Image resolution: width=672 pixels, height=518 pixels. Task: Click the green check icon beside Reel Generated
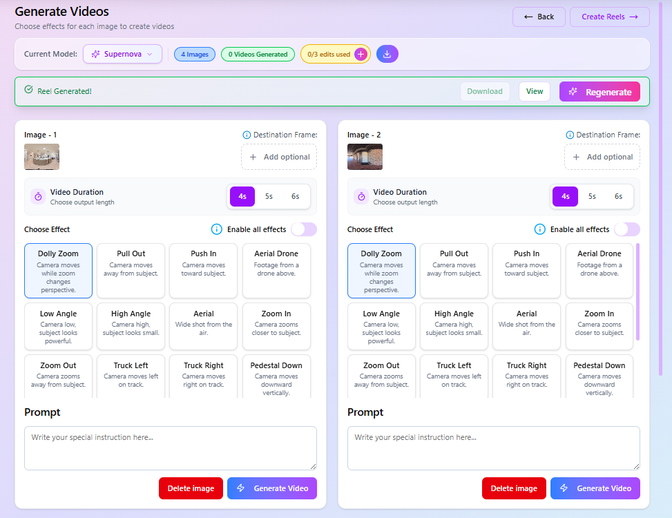tap(29, 90)
